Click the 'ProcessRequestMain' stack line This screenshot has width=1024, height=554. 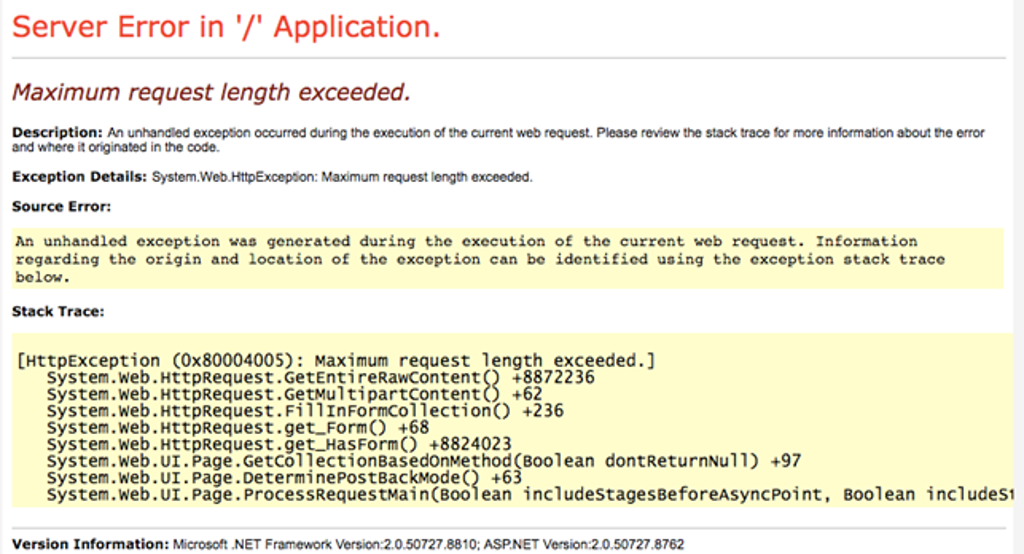click(530, 495)
